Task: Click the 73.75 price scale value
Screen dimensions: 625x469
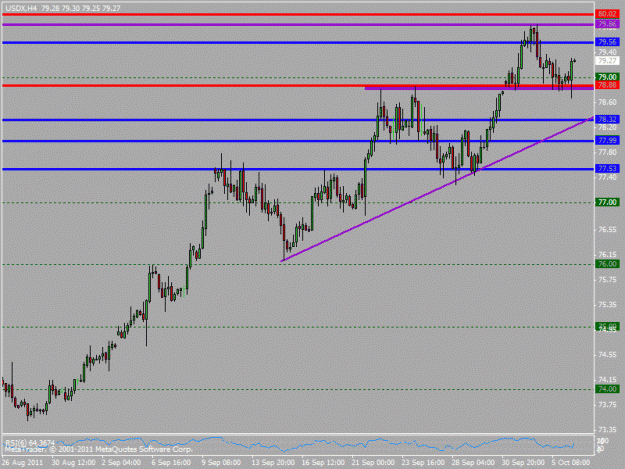Action: click(x=607, y=405)
